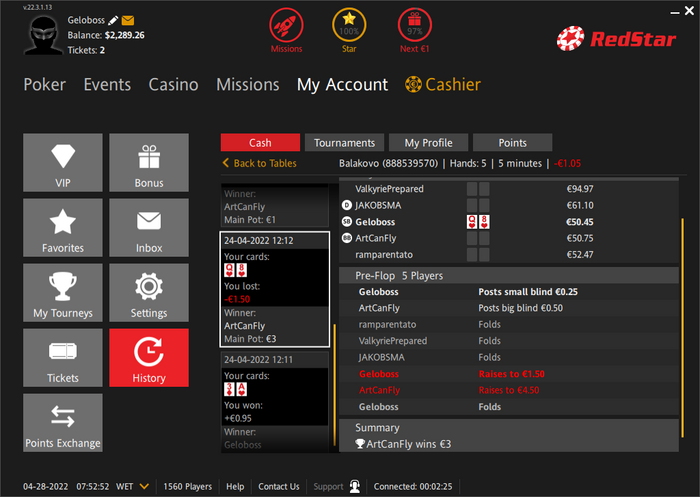Image resolution: width=700 pixels, height=497 pixels.
Task: Click the support headset icon
Action: [x=355, y=486]
